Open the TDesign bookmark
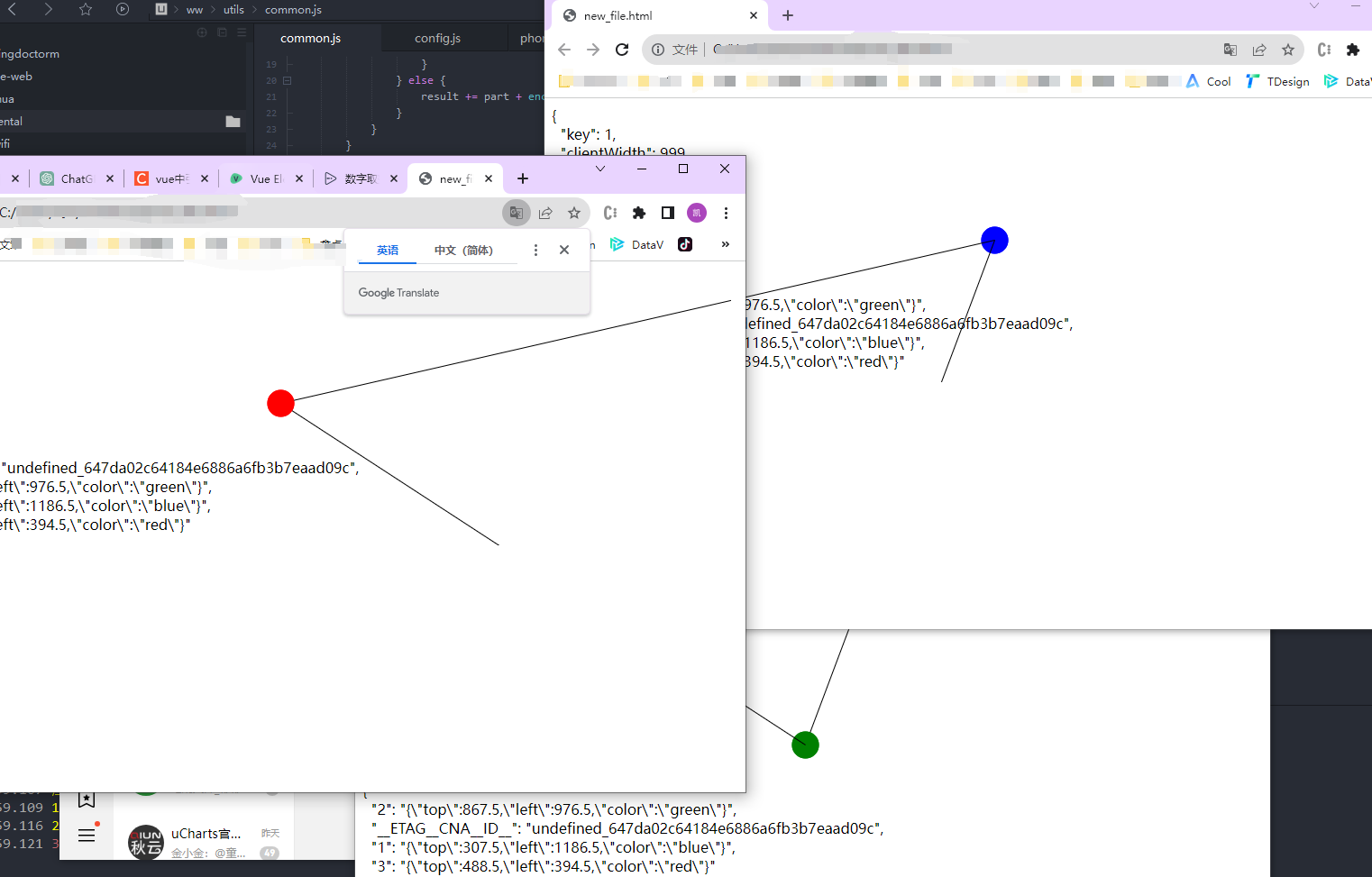 (x=1278, y=81)
